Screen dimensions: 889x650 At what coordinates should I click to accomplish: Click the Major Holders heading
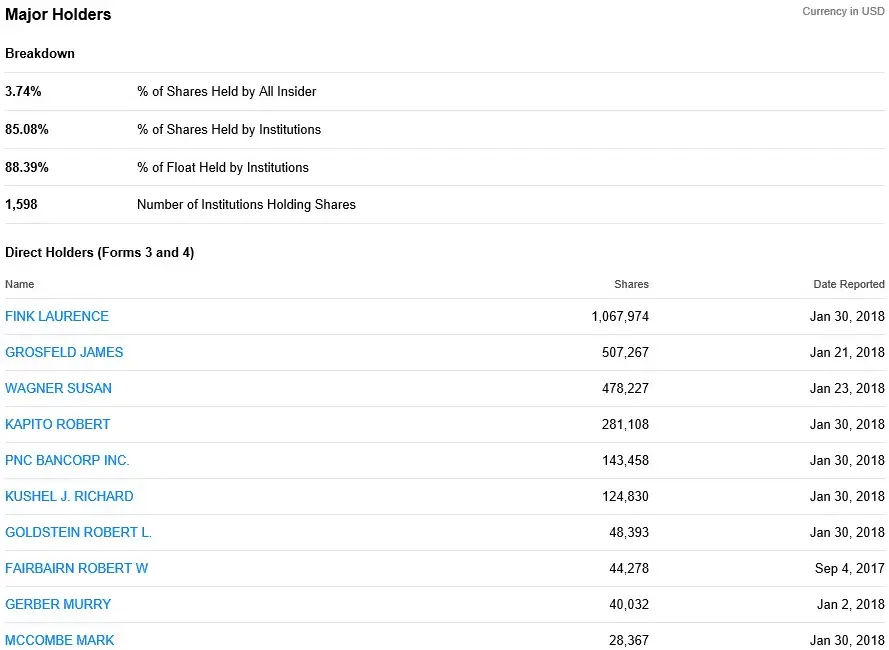tap(58, 15)
